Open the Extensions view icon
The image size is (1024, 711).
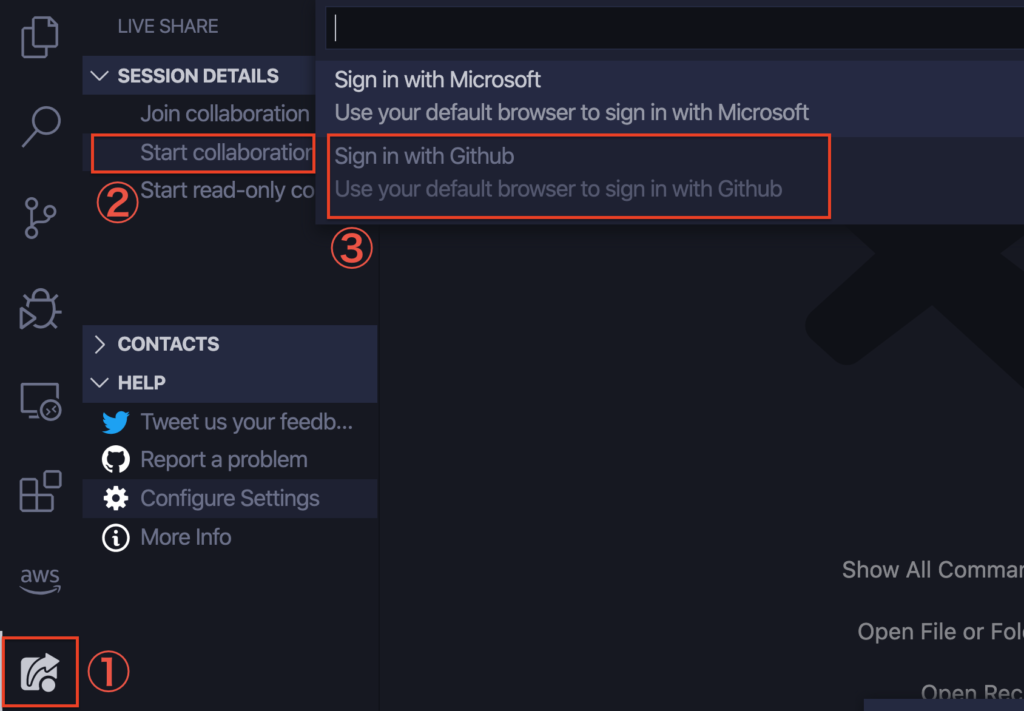(41, 491)
